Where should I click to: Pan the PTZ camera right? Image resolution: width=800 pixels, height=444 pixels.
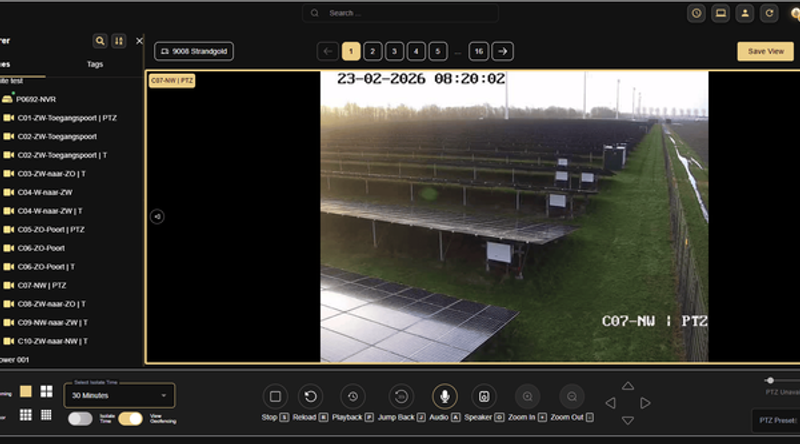tap(645, 403)
